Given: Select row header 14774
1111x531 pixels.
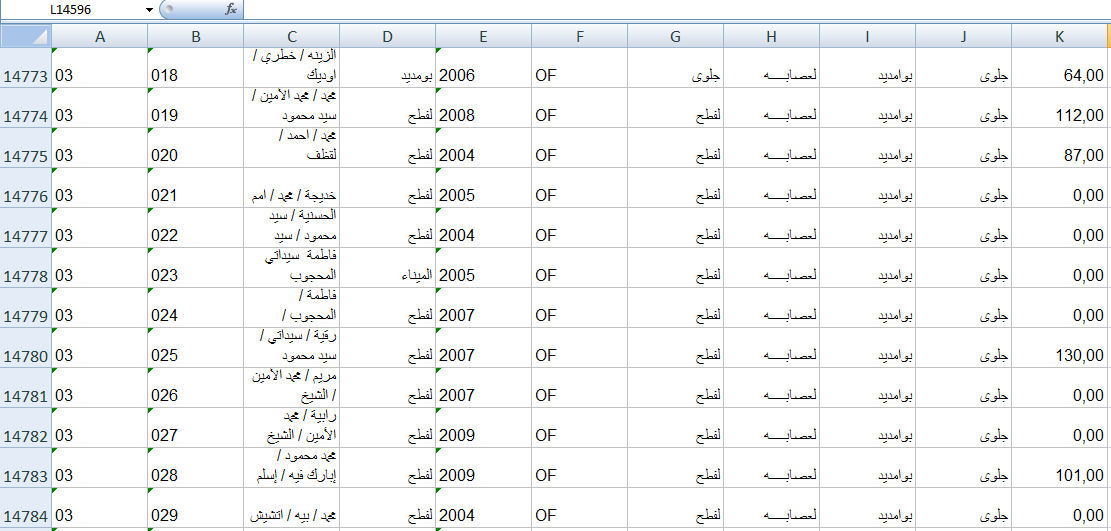Looking at the screenshot, I should 26,108.
